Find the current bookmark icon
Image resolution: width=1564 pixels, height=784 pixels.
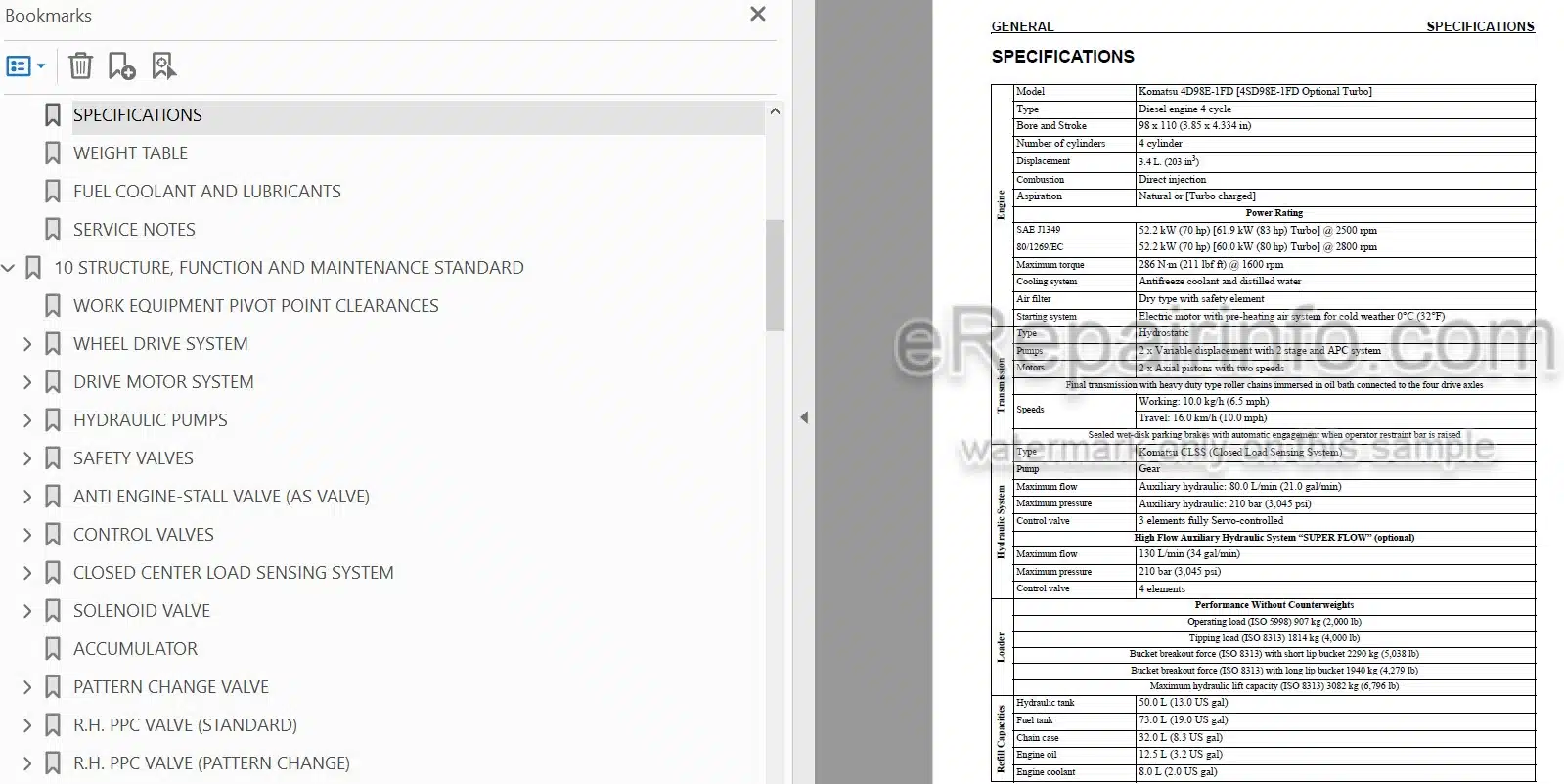pyautogui.click(x=163, y=66)
